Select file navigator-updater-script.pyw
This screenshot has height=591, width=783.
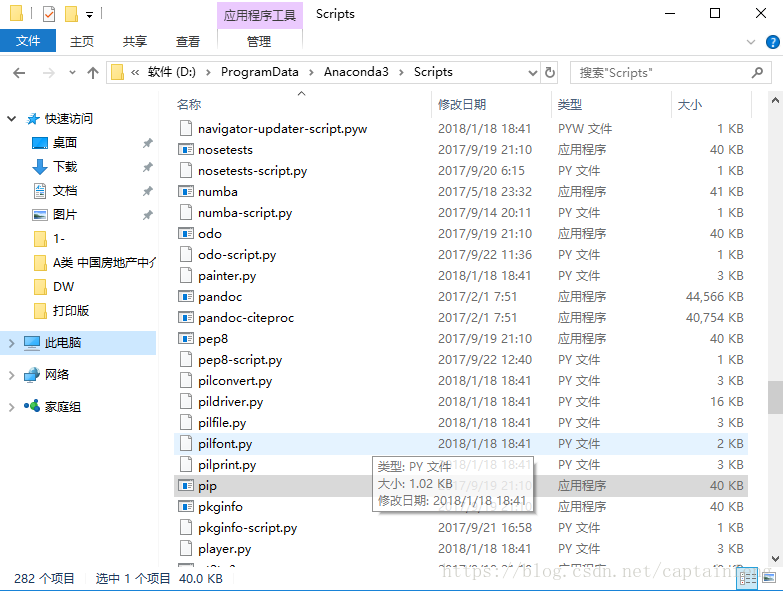click(x=283, y=129)
